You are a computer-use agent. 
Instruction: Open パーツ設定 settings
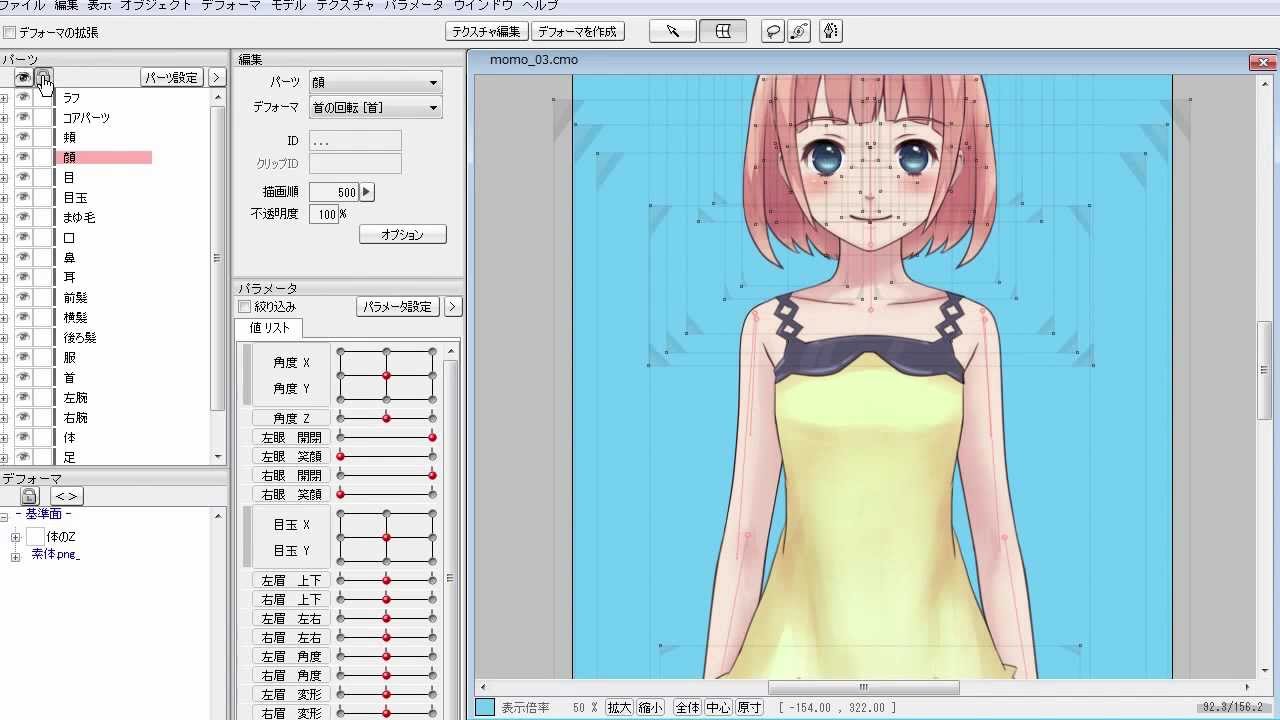[x=171, y=77]
